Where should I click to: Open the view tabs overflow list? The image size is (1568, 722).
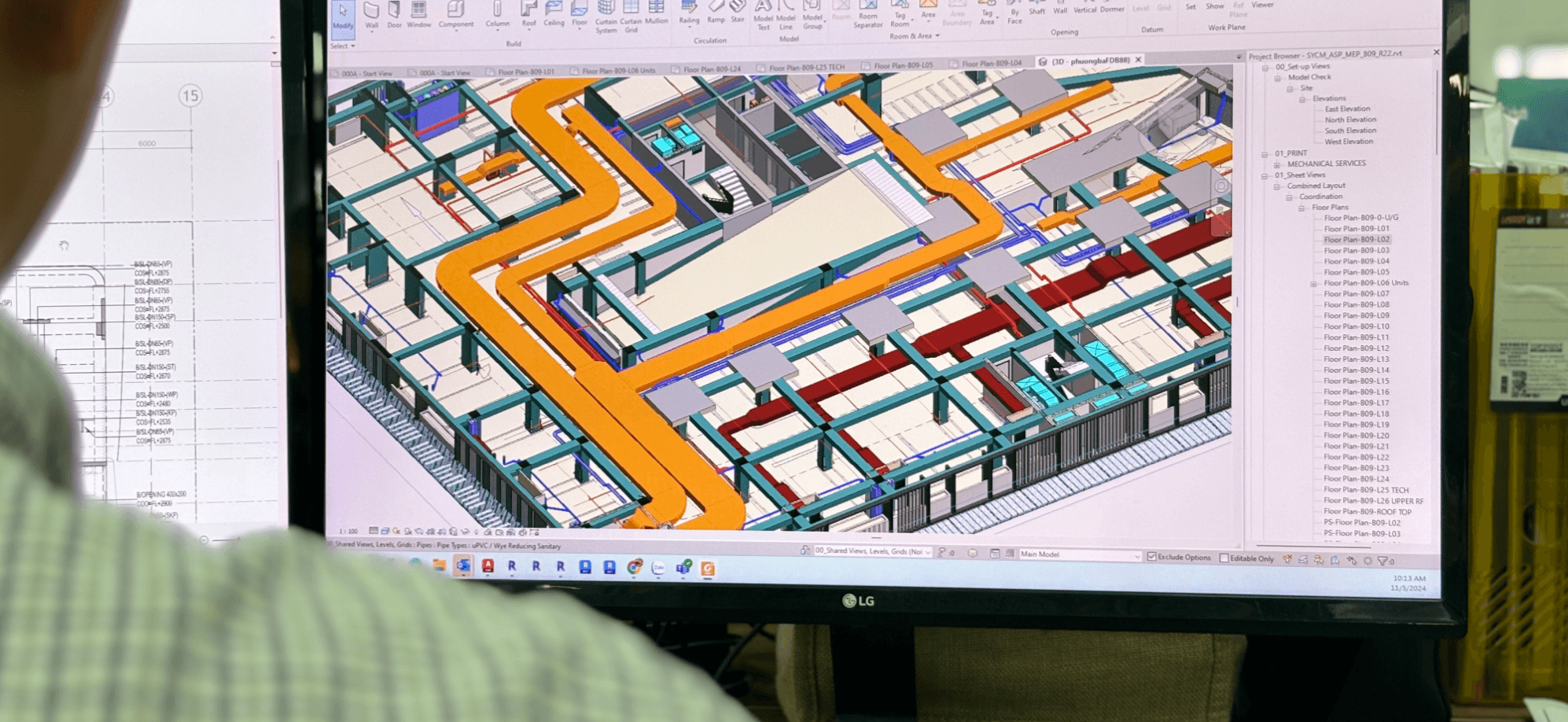pyautogui.click(x=1239, y=57)
